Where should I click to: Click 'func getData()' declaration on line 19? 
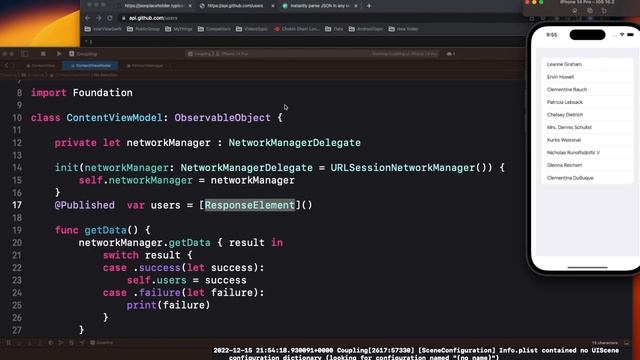pyautogui.click(x=97, y=230)
